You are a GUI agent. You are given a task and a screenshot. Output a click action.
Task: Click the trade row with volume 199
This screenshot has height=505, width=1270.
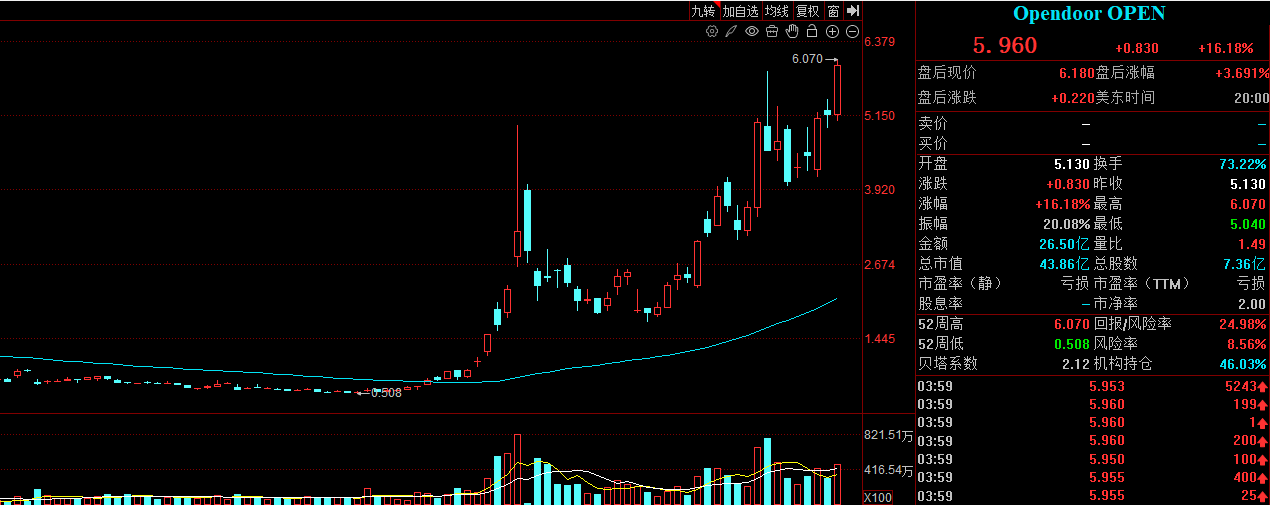pyautogui.click(x=1092, y=405)
